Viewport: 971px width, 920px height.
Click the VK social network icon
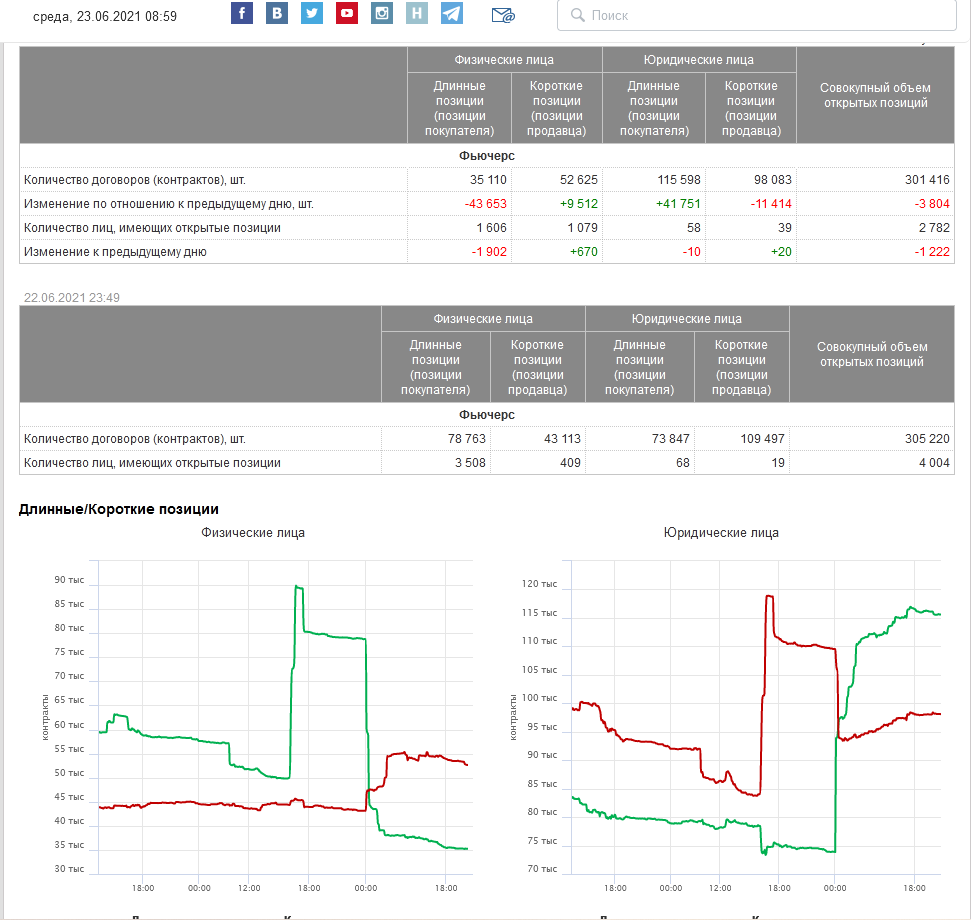(x=277, y=14)
